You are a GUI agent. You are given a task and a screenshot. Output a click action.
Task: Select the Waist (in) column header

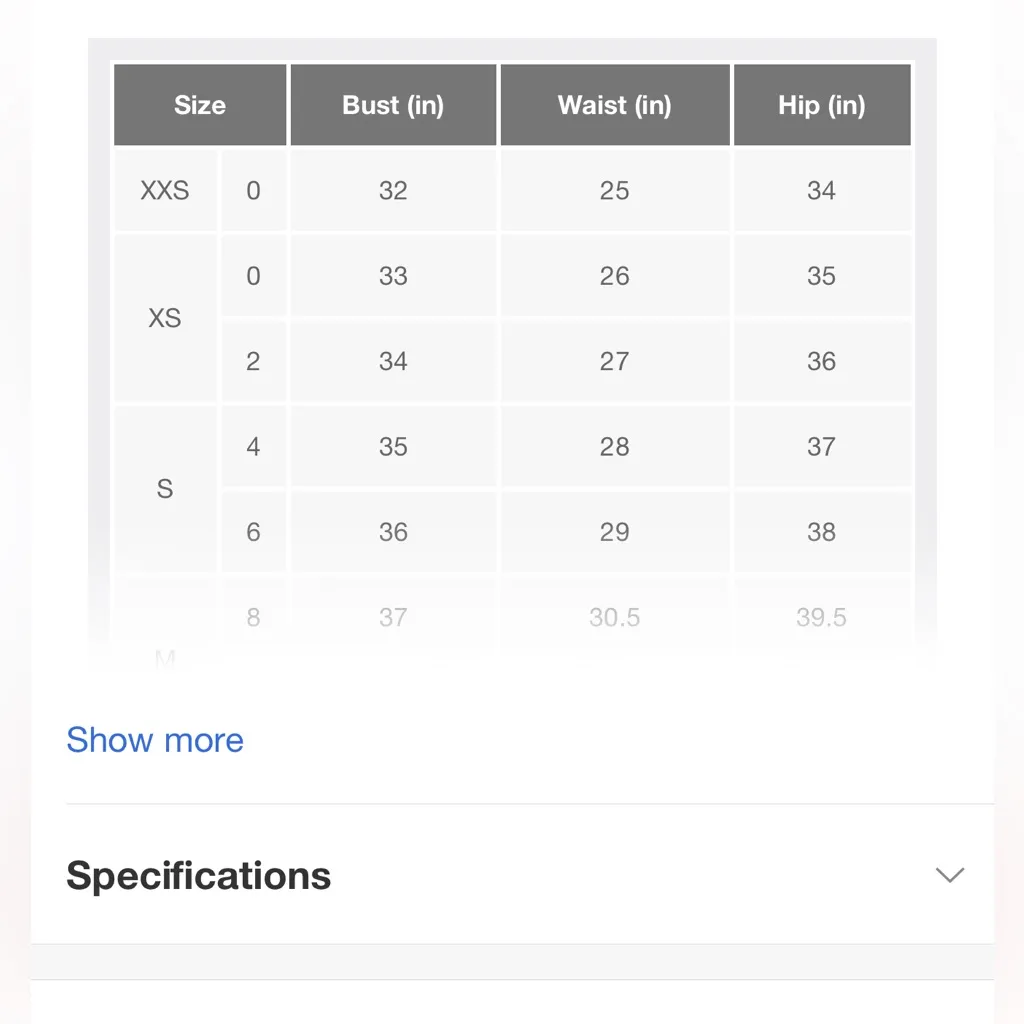pyautogui.click(x=614, y=104)
